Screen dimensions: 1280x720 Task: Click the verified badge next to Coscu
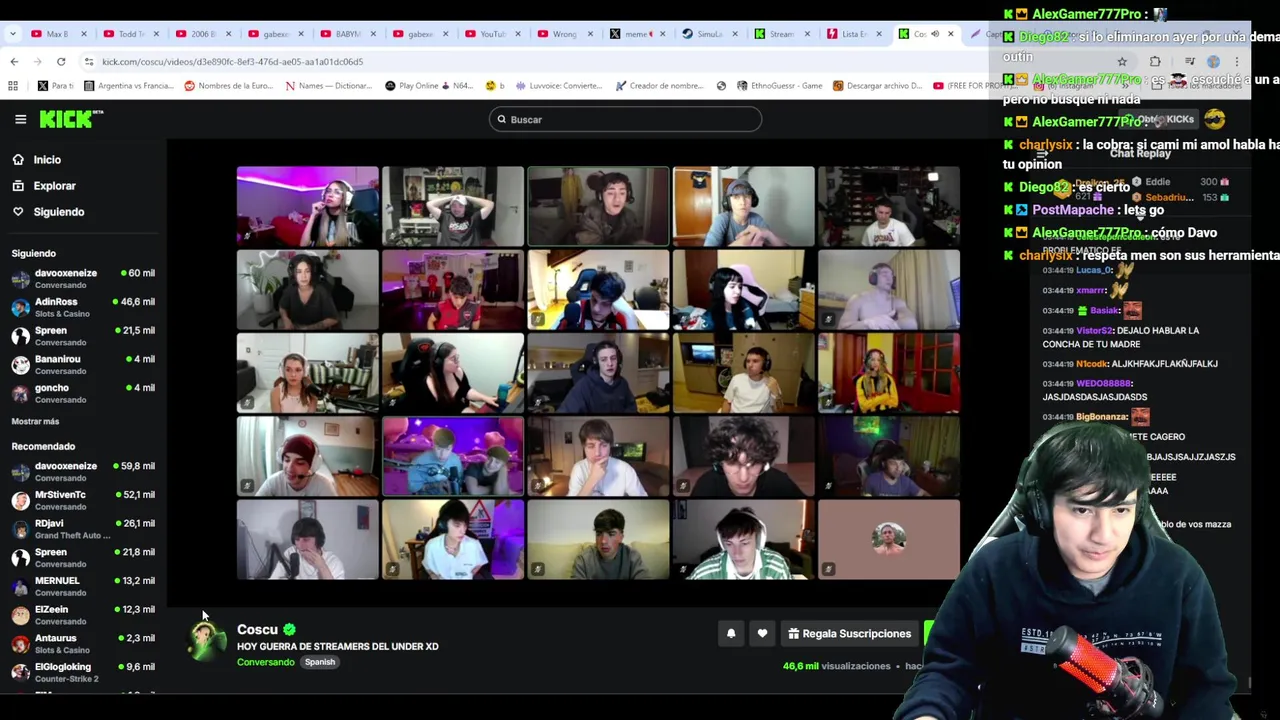coord(289,629)
